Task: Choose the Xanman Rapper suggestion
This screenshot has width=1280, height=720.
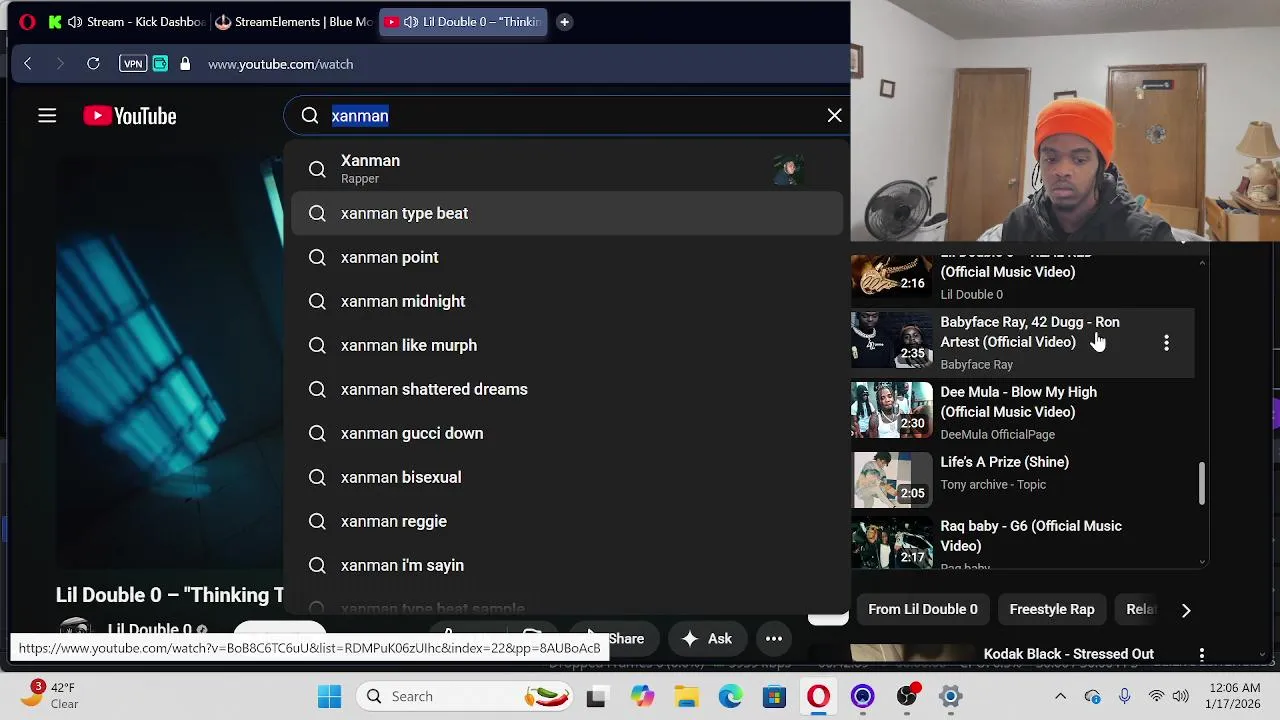Action: [x=566, y=169]
